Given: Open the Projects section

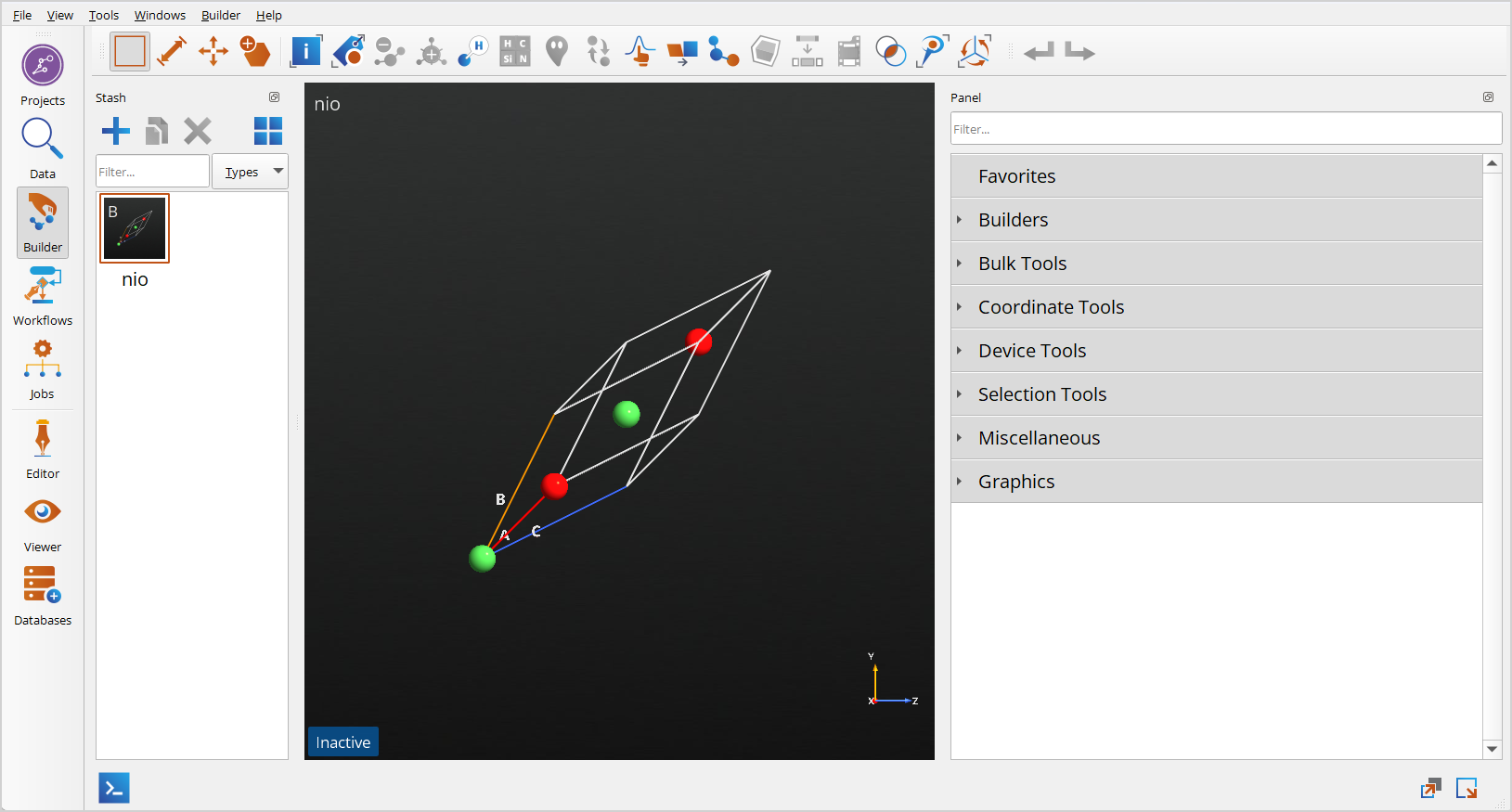Looking at the screenshot, I should click(x=43, y=75).
